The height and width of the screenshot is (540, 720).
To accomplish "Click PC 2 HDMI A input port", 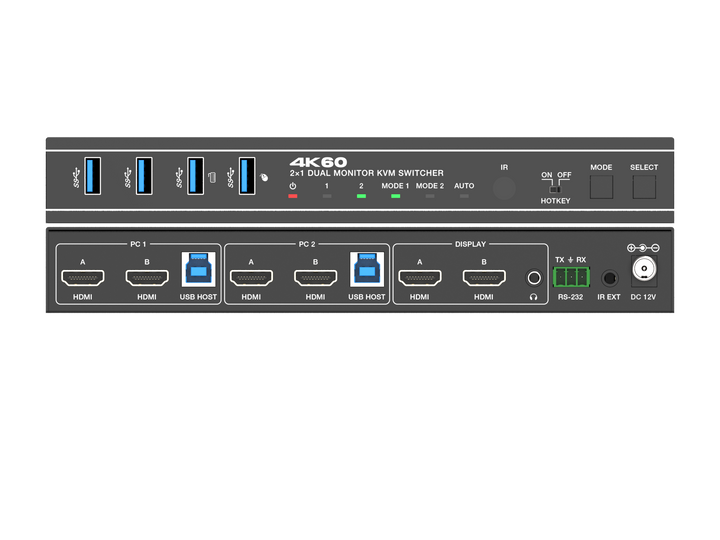I will tap(251, 278).
